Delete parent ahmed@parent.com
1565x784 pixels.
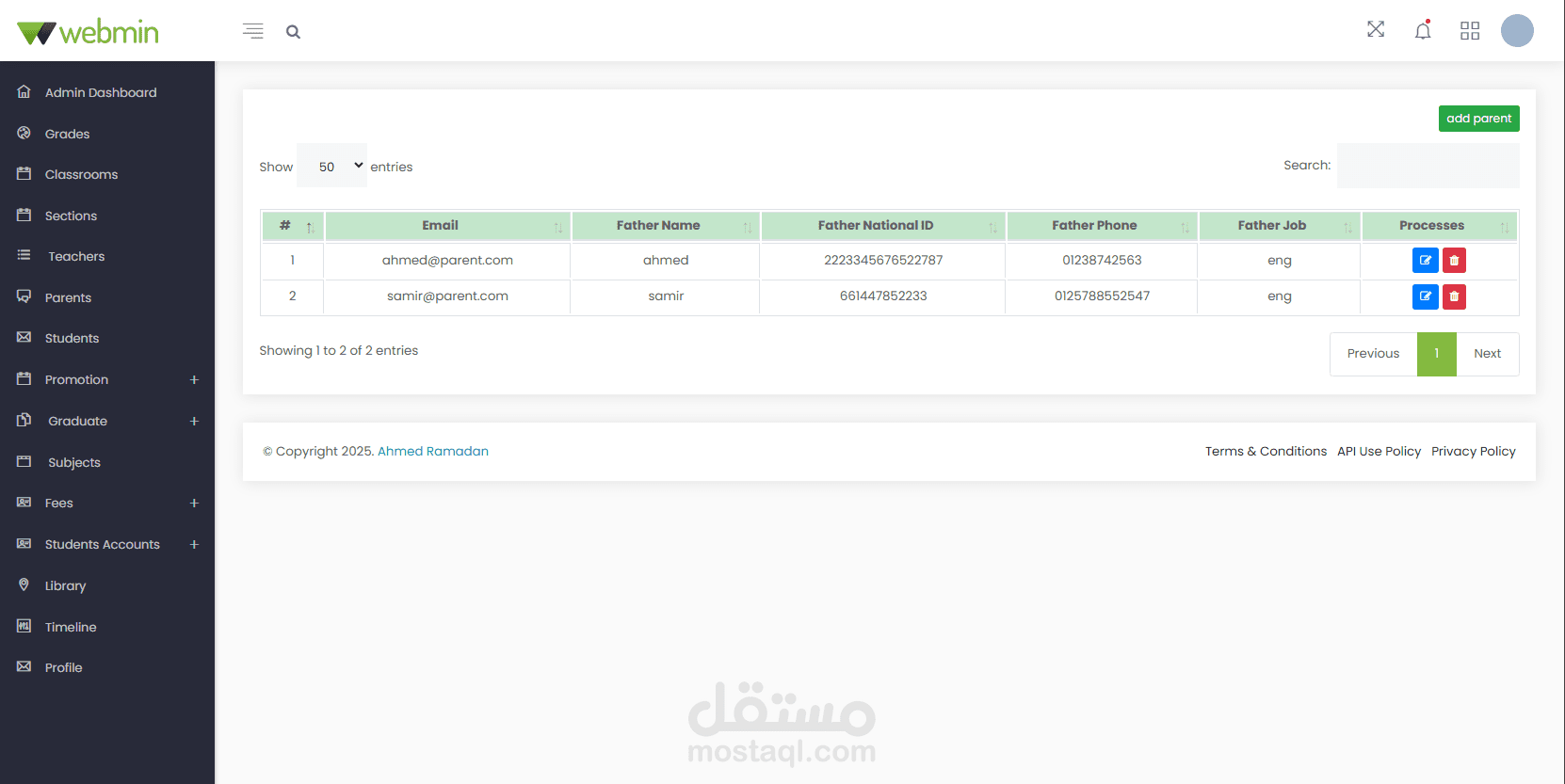pos(1454,261)
